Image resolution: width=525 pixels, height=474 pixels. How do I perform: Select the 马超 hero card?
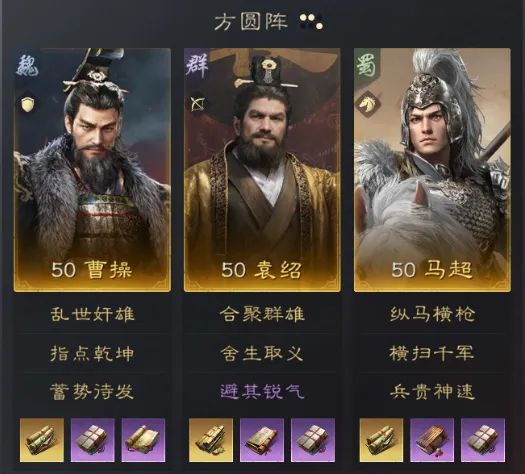point(432,170)
